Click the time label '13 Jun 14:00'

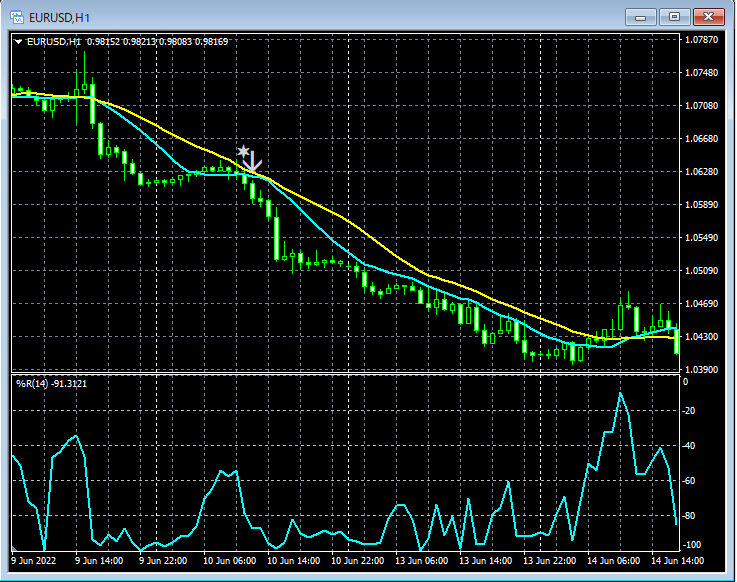tap(485, 560)
